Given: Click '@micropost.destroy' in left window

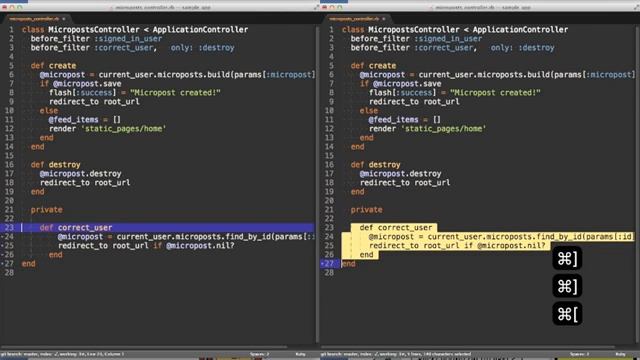Looking at the screenshot, I should pos(80,174).
